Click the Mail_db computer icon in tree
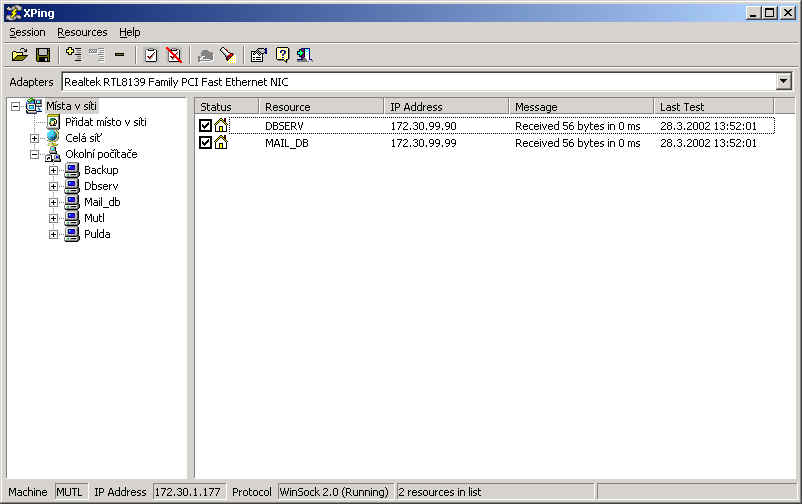The width and height of the screenshot is (802, 504). point(72,202)
